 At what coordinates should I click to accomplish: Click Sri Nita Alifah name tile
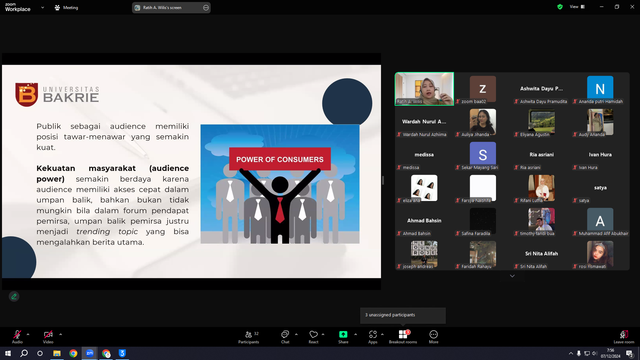click(541, 254)
